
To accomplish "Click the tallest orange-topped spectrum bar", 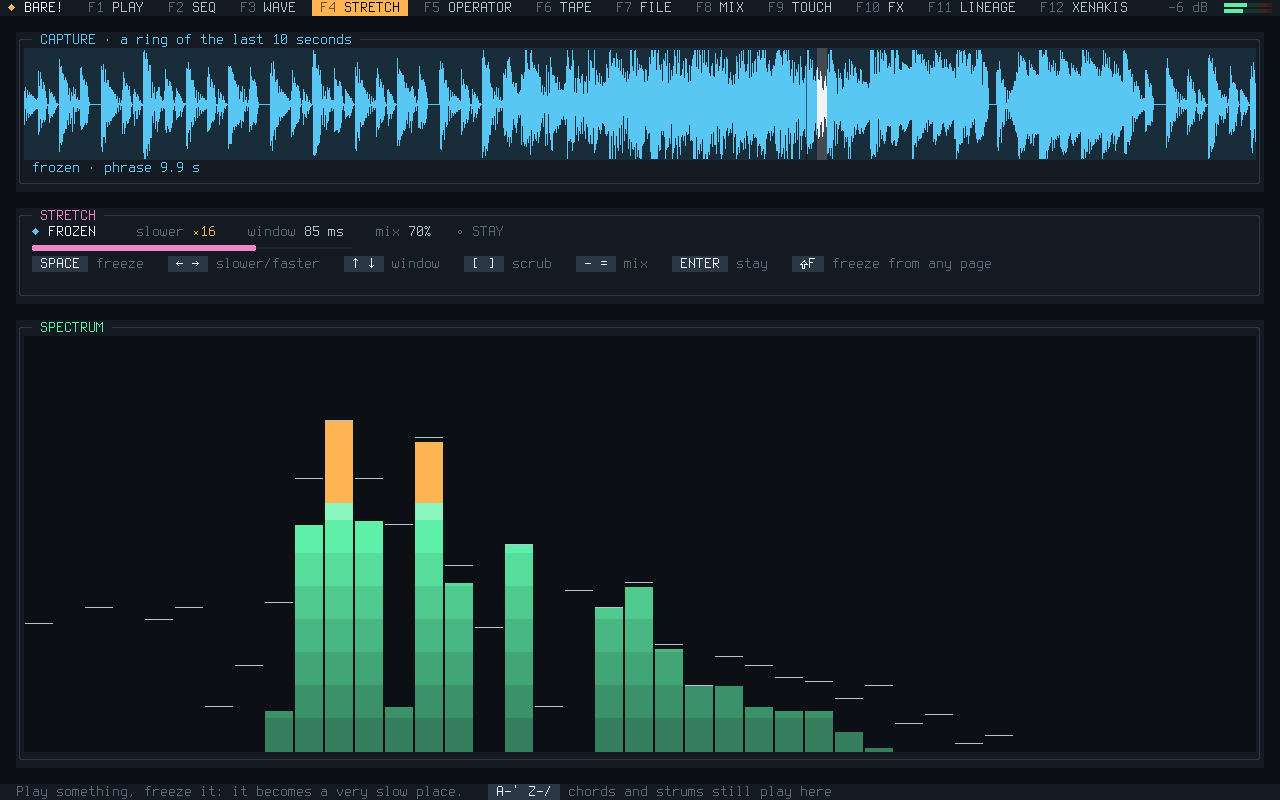I will click(339, 586).
